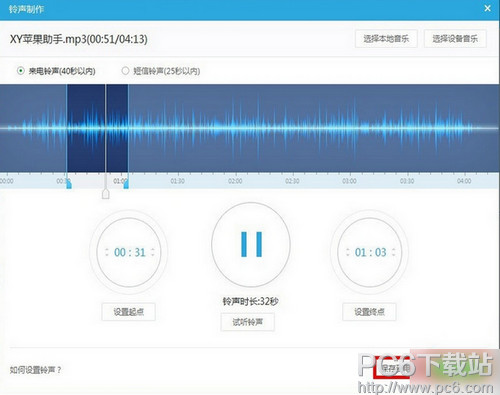Click the blue start-point handle on timeline
Image resolution: width=500 pixels, height=395 pixels.
pyautogui.click(x=69, y=184)
